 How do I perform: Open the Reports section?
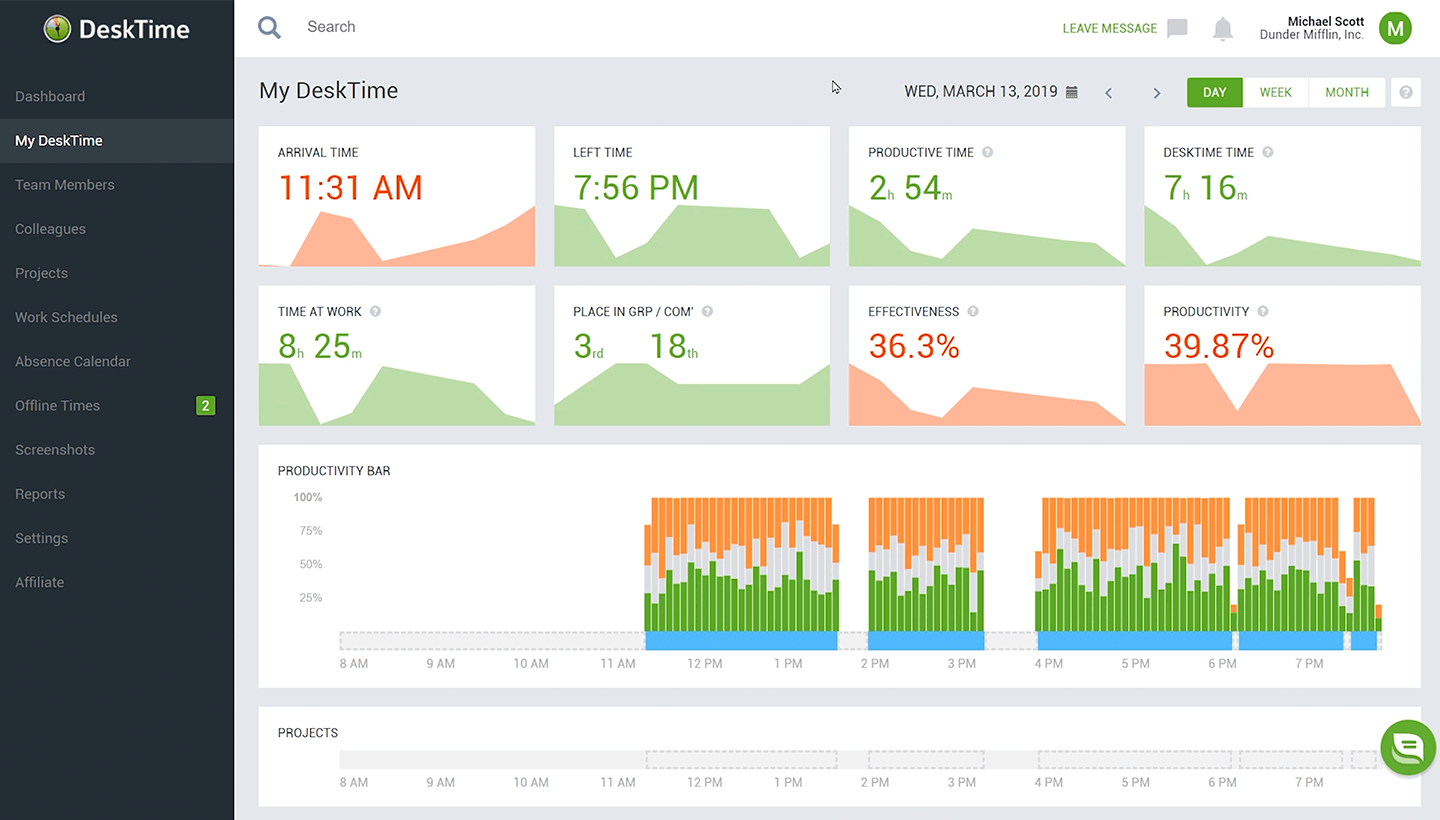point(40,493)
